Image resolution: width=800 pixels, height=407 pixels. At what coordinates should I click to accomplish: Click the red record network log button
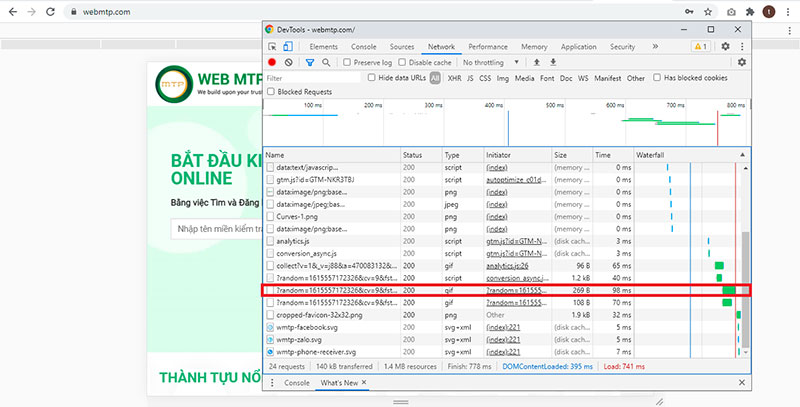tap(272, 62)
